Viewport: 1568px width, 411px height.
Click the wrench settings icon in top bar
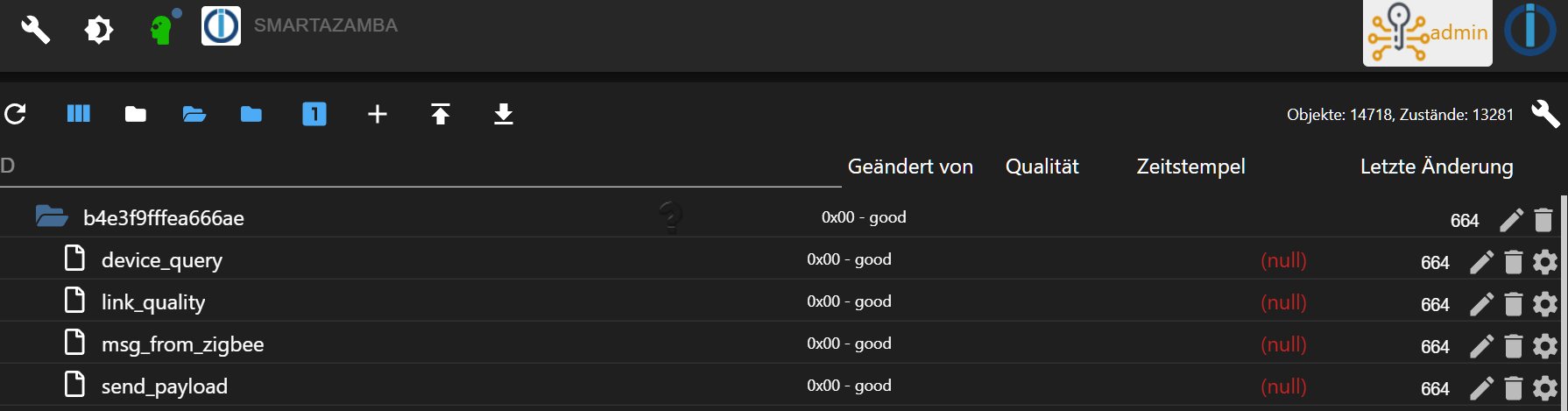[x=35, y=30]
